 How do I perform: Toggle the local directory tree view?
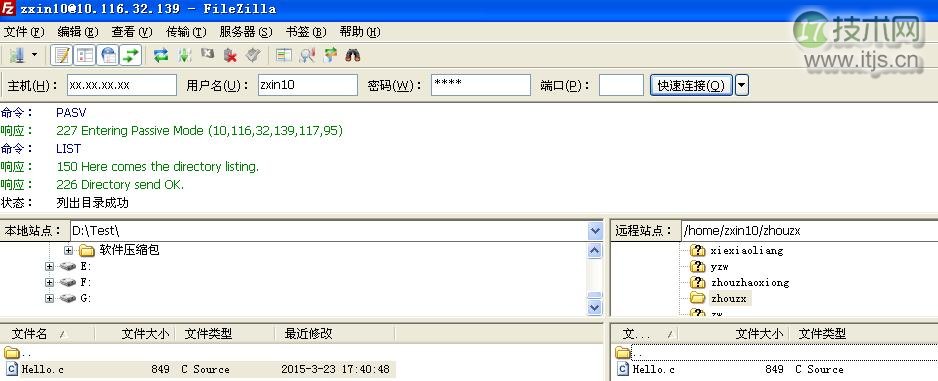point(85,56)
